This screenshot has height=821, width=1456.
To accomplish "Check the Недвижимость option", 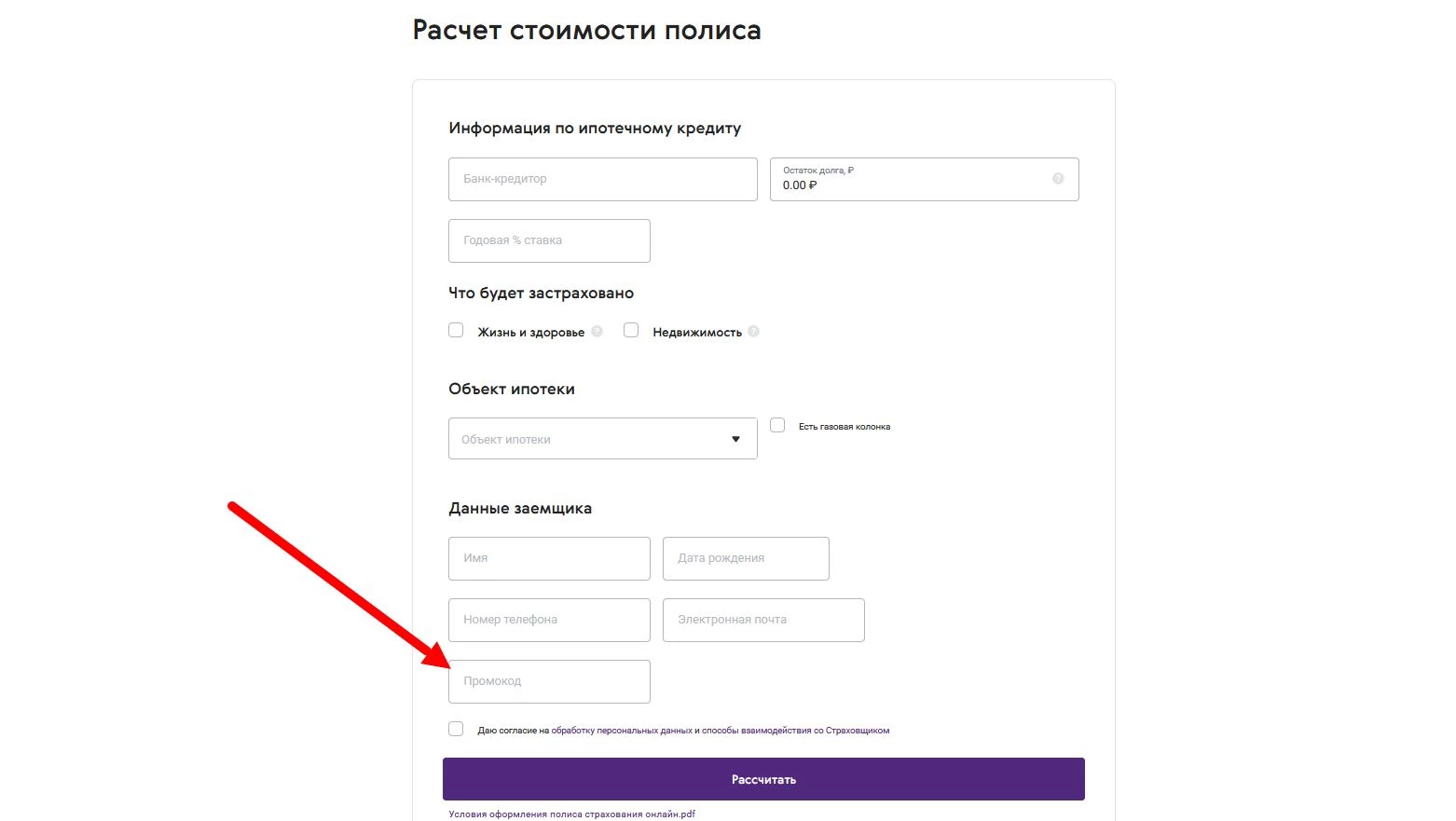I will pyautogui.click(x=631, y=330).
